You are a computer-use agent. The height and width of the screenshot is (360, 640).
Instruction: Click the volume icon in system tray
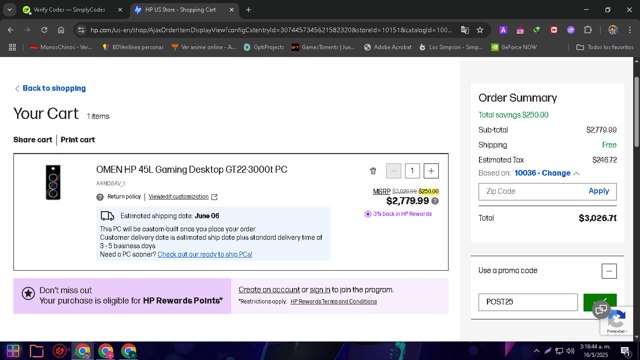coord(571,351)
